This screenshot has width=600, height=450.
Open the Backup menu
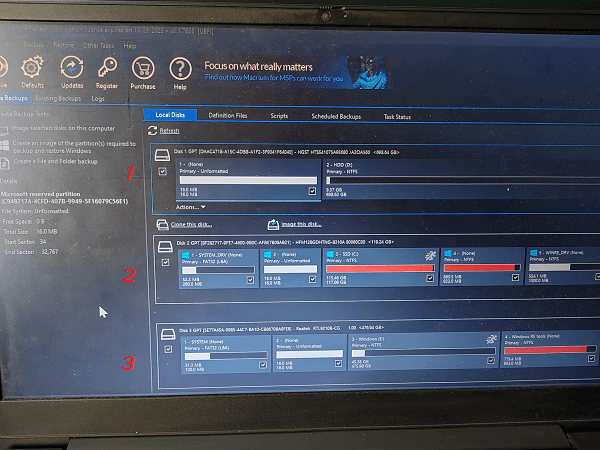34,45
